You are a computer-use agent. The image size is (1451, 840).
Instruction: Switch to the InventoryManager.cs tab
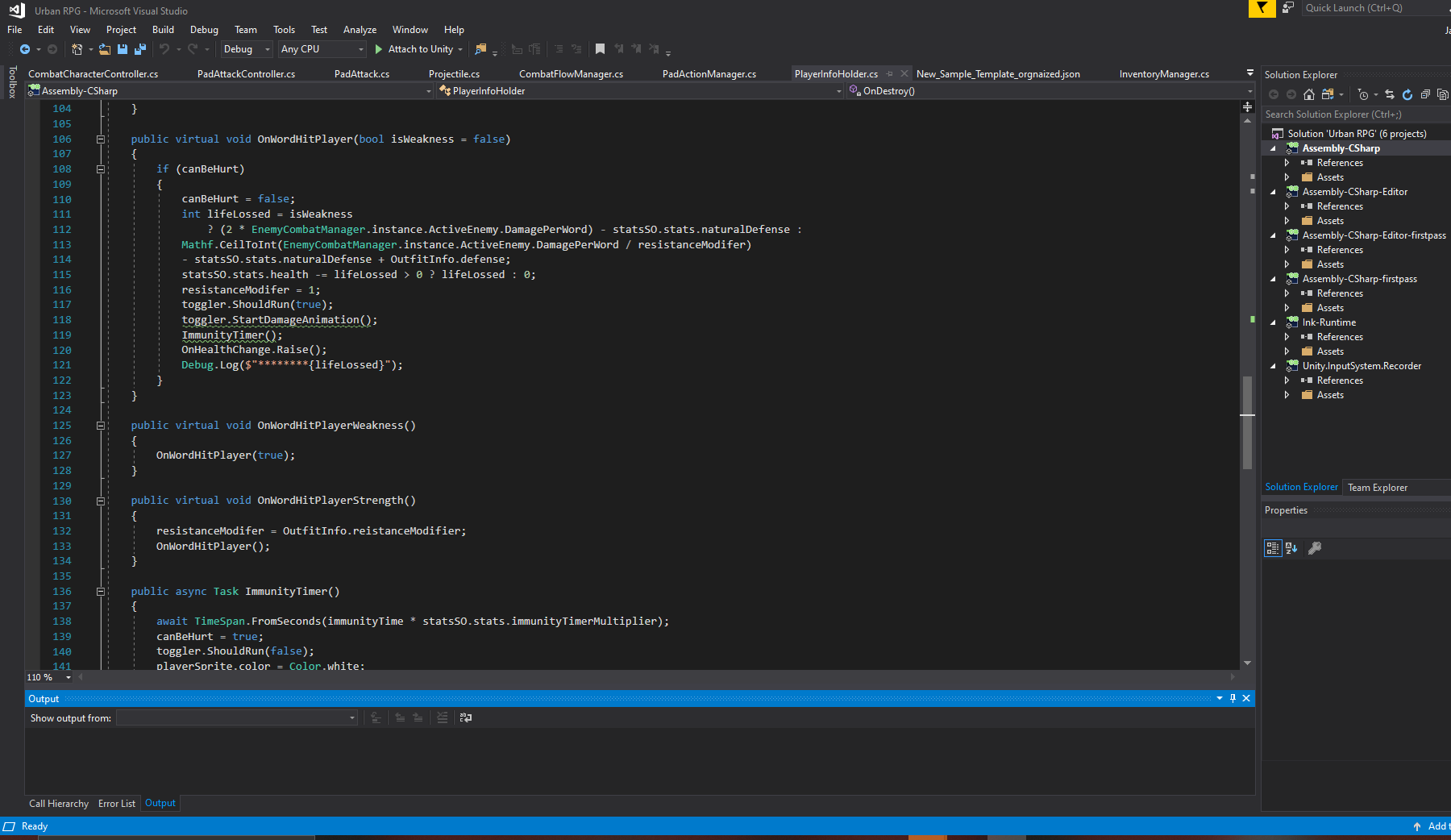pyautogui.click(x=1163, y=73)
